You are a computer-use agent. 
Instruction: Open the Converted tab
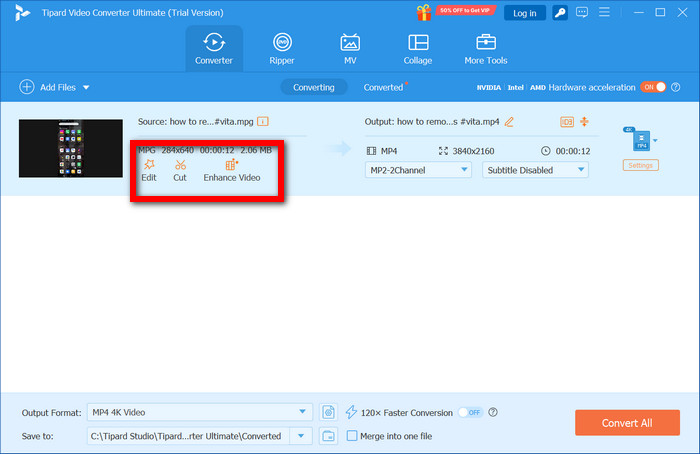tap(383, 87)
